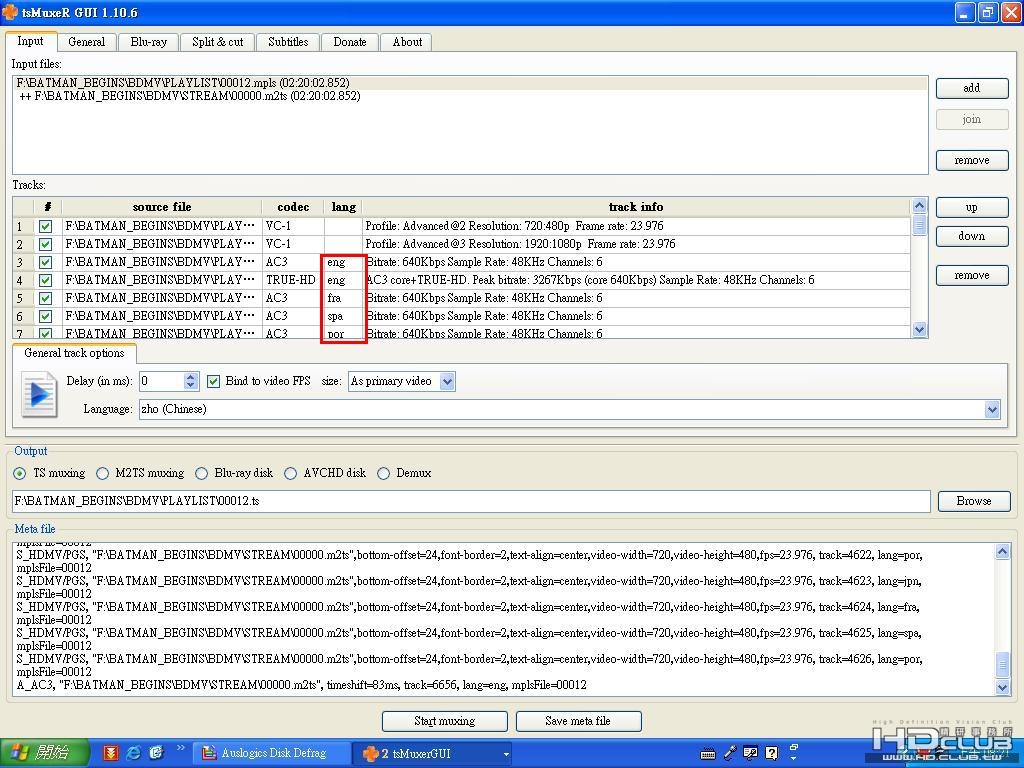Click the help question mark tray icon
Viewport: 1024px width, 768px height.
(771, 753)
